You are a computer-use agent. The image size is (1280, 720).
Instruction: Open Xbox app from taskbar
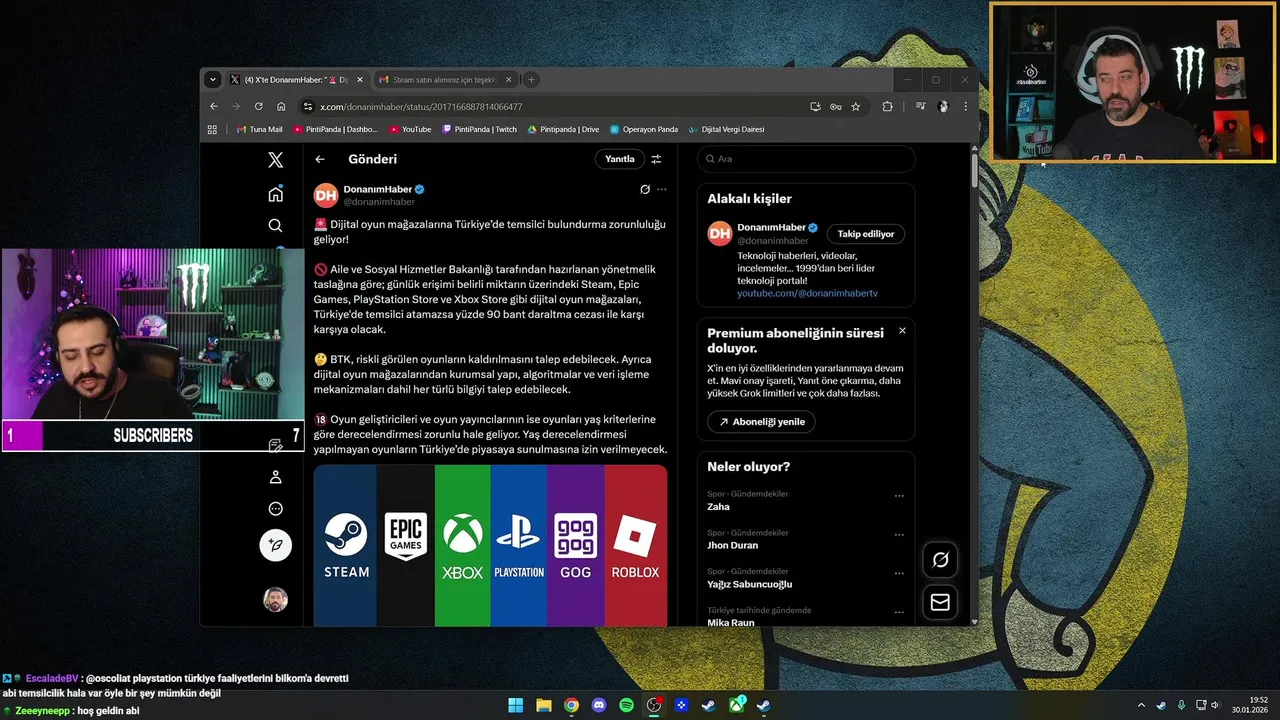click(x=736, y=705)
